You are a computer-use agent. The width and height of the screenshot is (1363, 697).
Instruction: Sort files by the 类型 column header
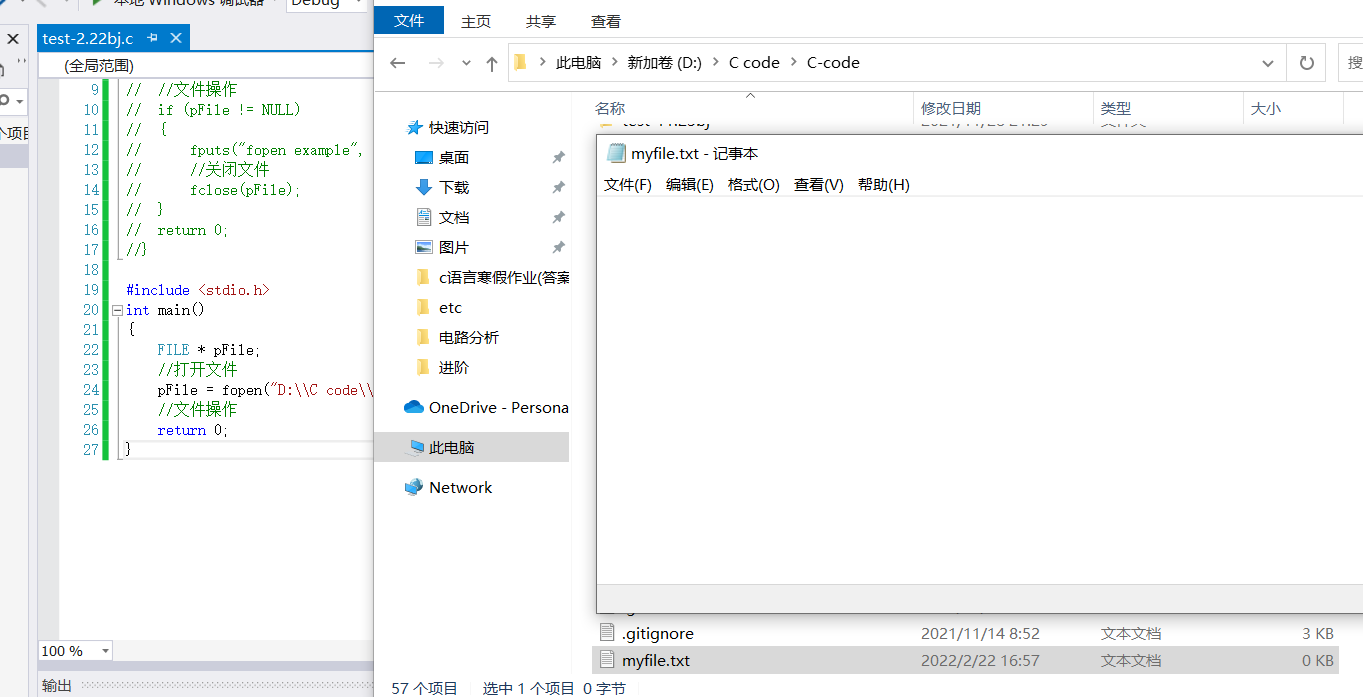pyautogui.click(x=1116, y=108)
